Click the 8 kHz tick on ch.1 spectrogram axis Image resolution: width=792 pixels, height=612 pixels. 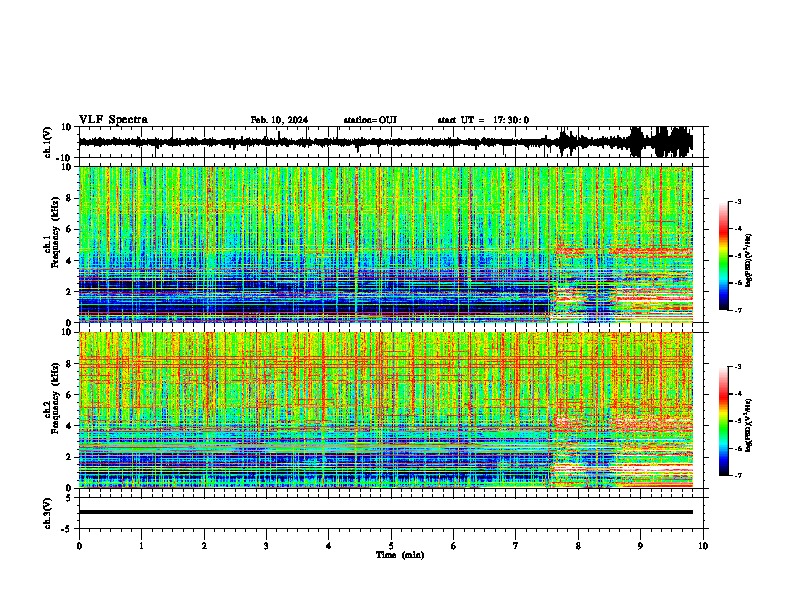pyautogui.click(x=70, y=198)
